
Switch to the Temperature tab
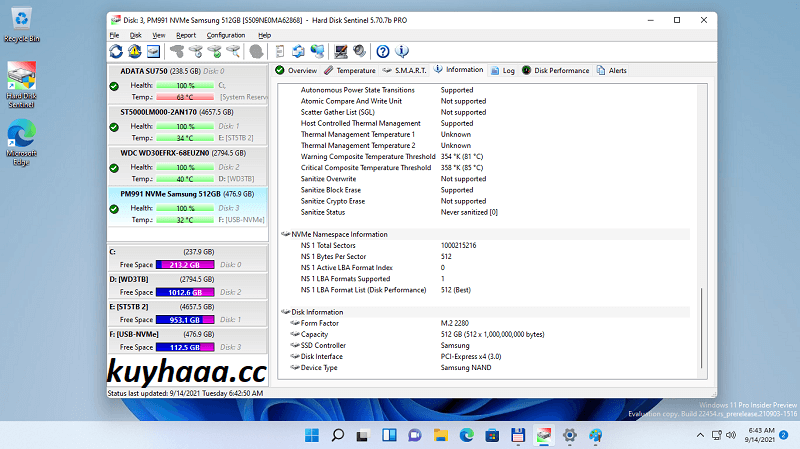click(x=349, y=70)
